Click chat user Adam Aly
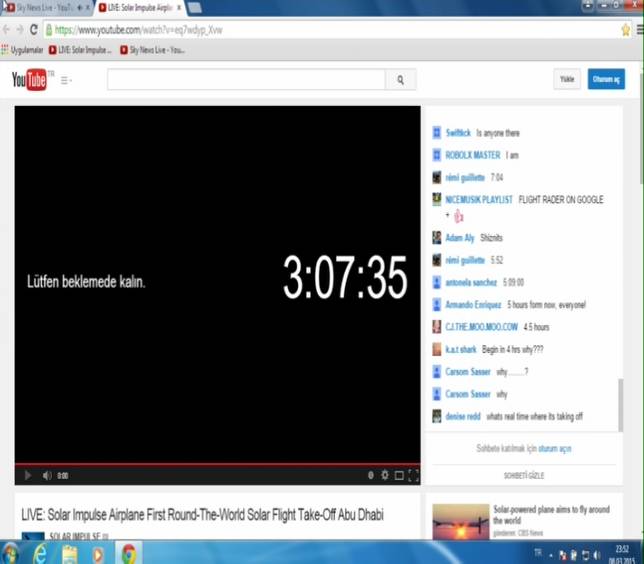The width and height of the screenshot is (644, 564). click(x=460, y=238)
